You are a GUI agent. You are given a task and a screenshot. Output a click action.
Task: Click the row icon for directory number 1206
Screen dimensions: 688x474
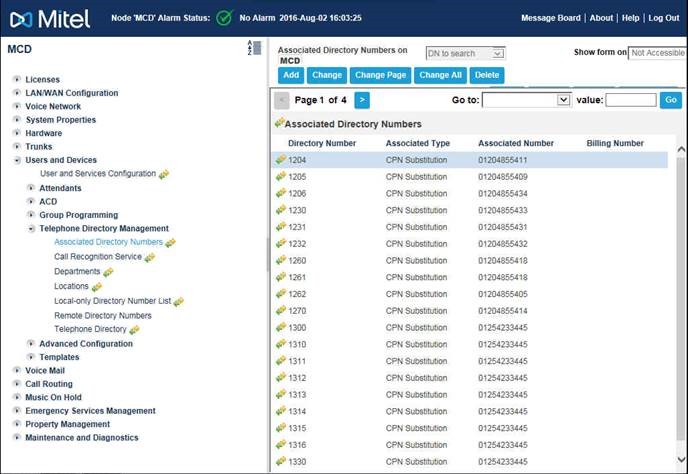click(x=281, y=193)
